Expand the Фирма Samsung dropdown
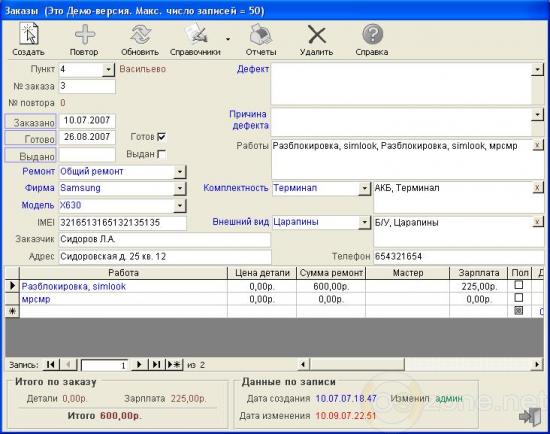 point(180,188)
